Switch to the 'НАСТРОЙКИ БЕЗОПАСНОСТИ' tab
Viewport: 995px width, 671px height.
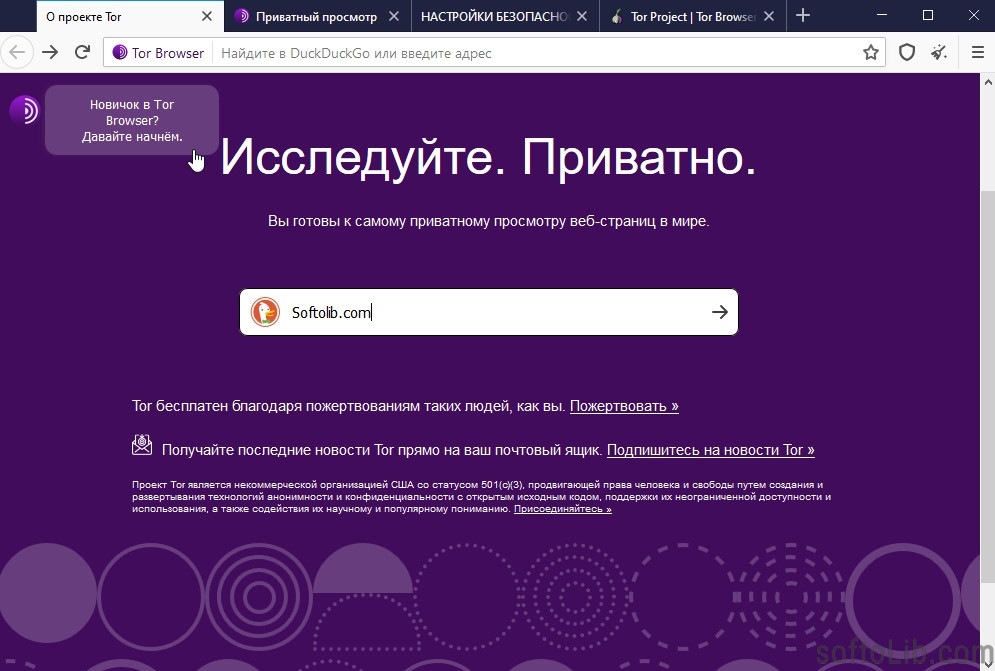coord(505,17)
